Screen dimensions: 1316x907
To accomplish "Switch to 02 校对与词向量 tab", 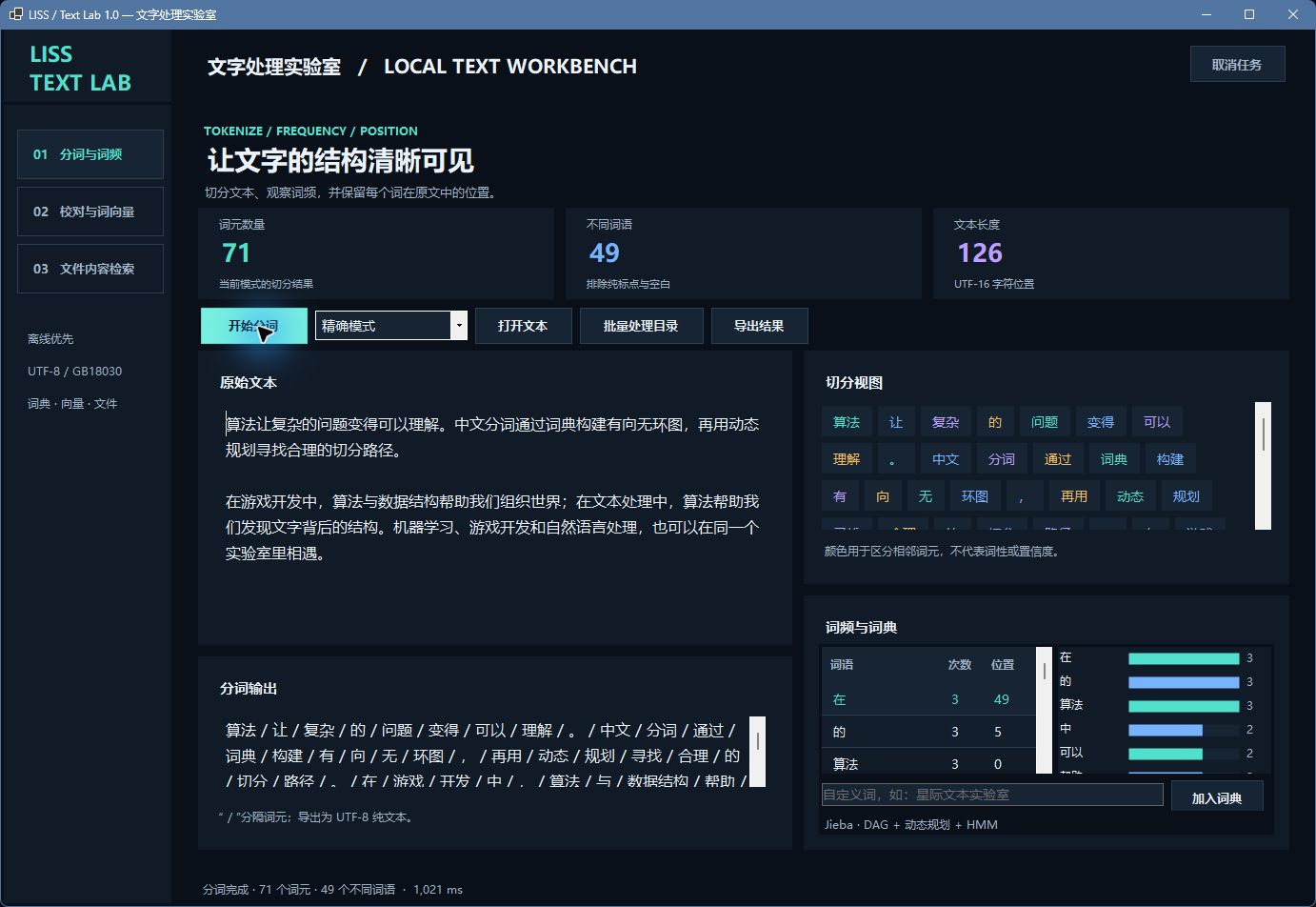I will tap(90, 212).
